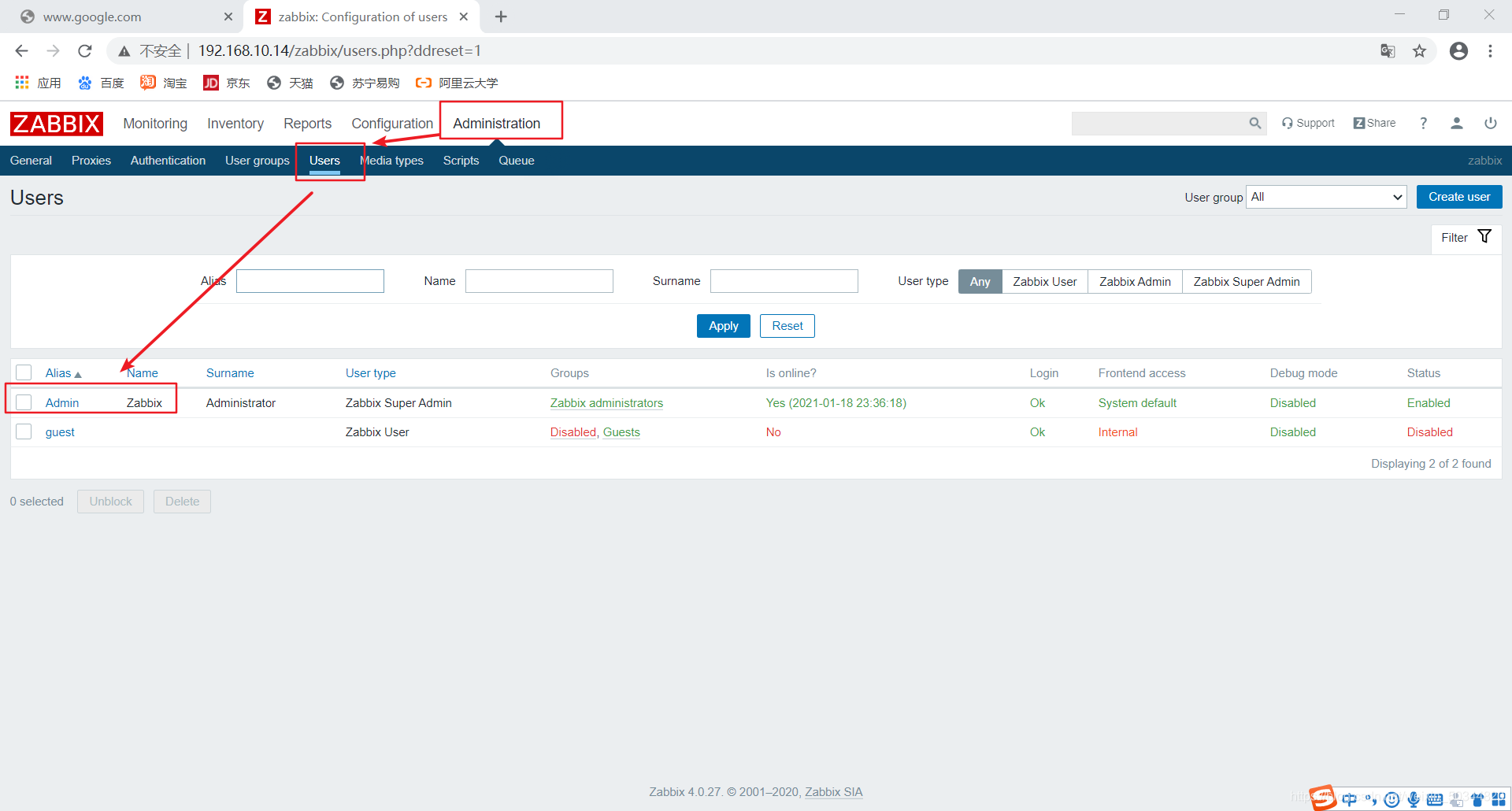
Task: Open the Reports menu
Action: (x=307, y=124)
